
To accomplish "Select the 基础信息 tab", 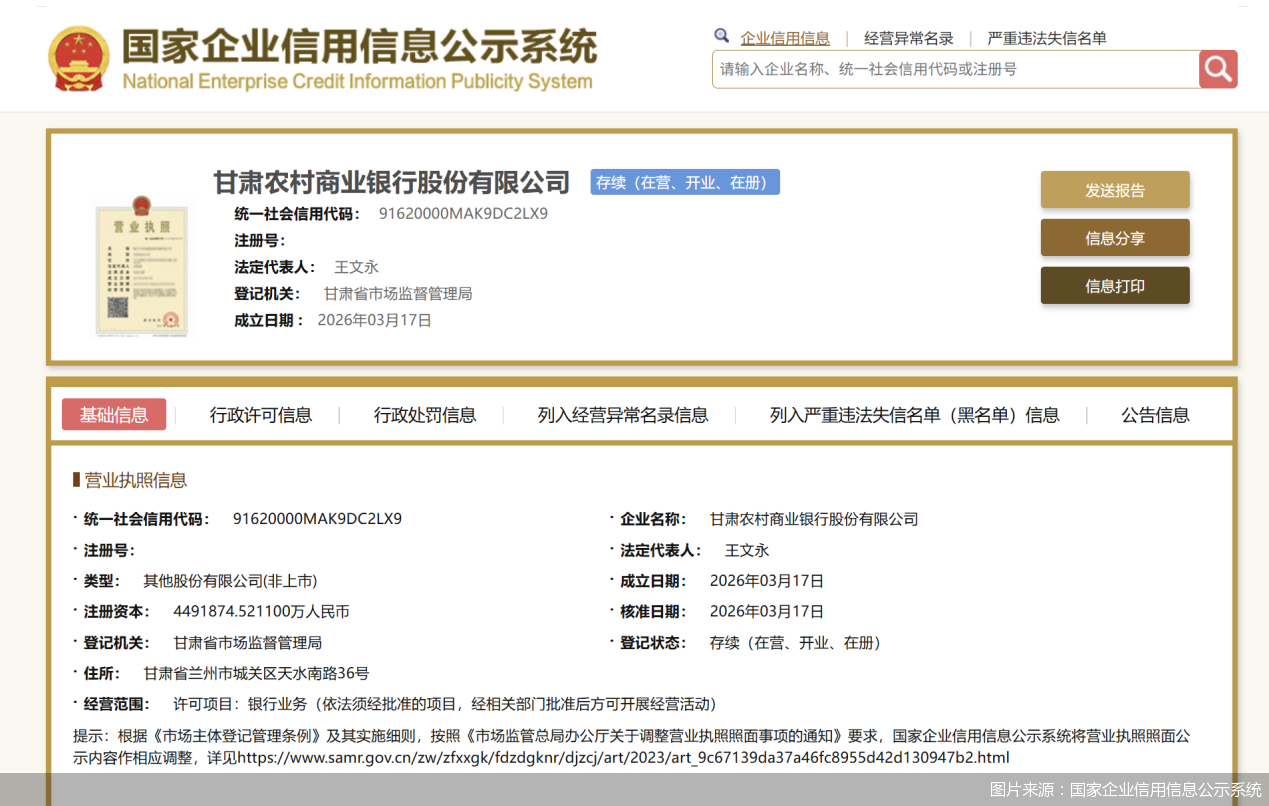I will (x=114, y=414).
